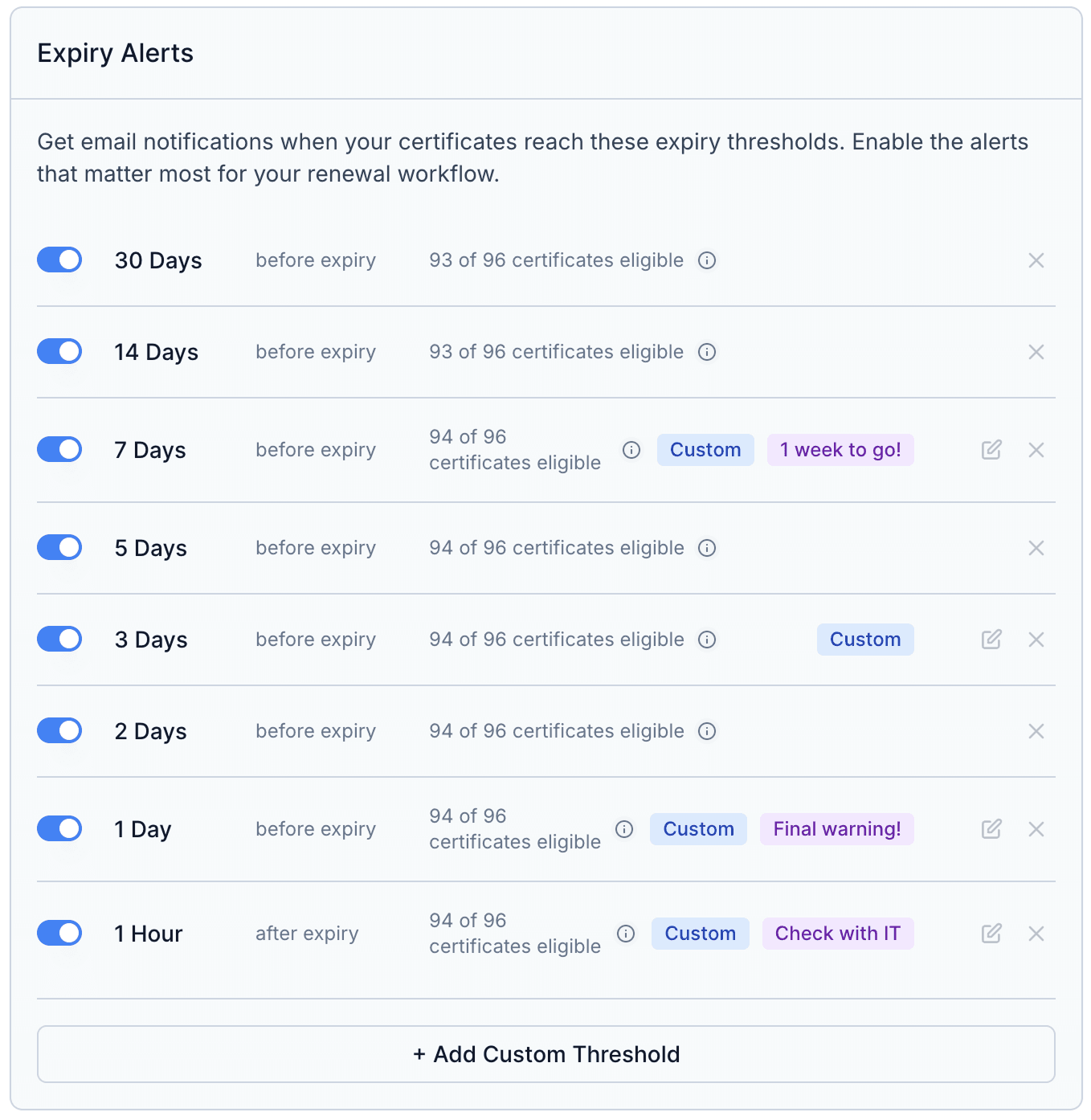
Task: Select the "Check with IT" tag
Action: tap(838, 934)
